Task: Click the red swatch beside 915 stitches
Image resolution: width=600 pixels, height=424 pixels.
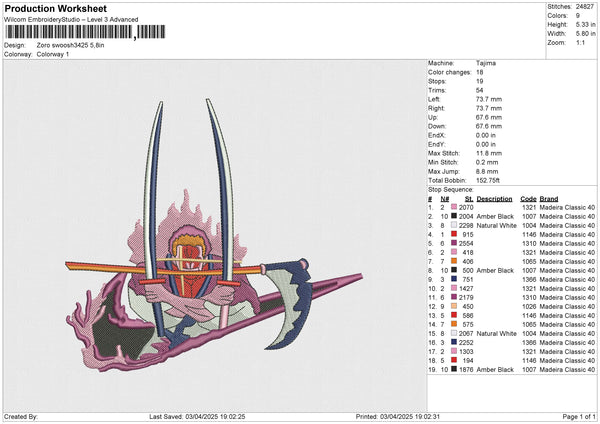Action: pos(454,234)
